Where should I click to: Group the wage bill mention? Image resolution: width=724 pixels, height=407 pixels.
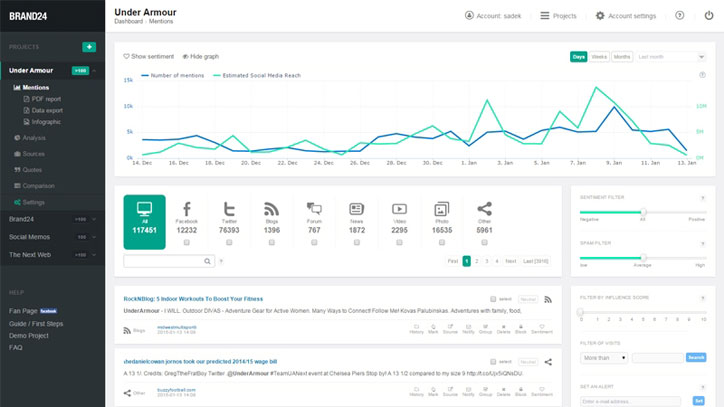pyautogui.click(x=485, y=392)
